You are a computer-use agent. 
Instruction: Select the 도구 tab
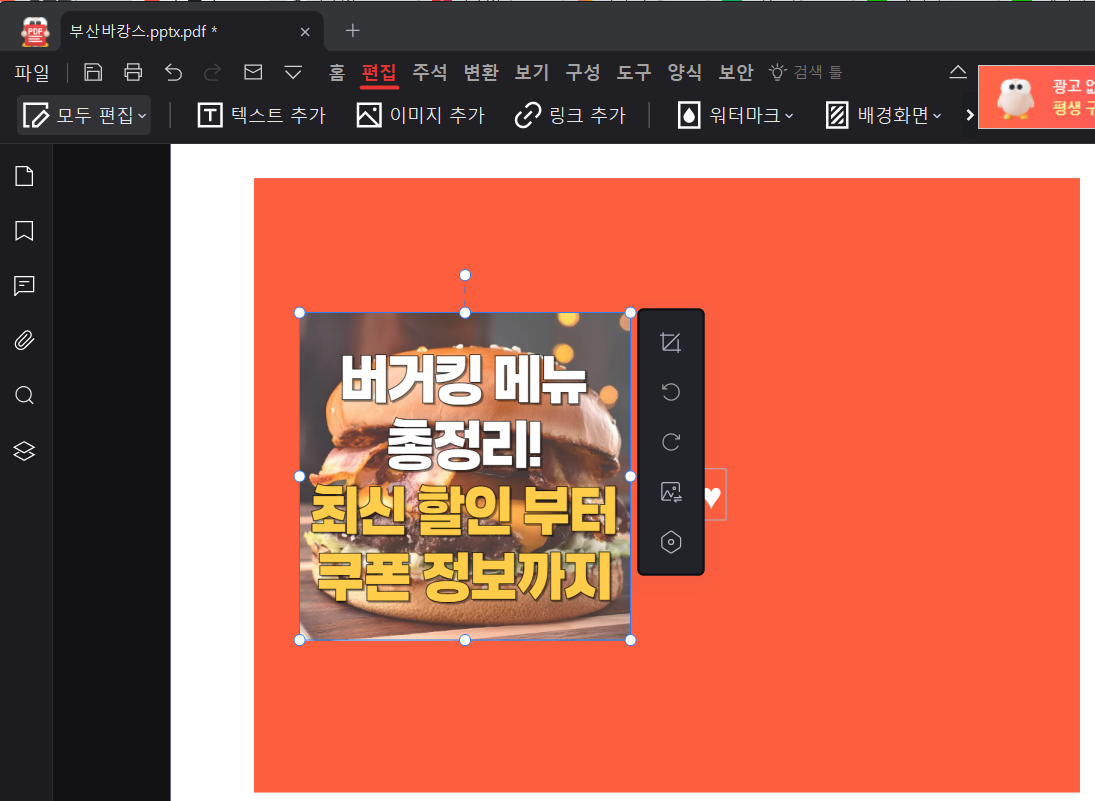[634, 72]
